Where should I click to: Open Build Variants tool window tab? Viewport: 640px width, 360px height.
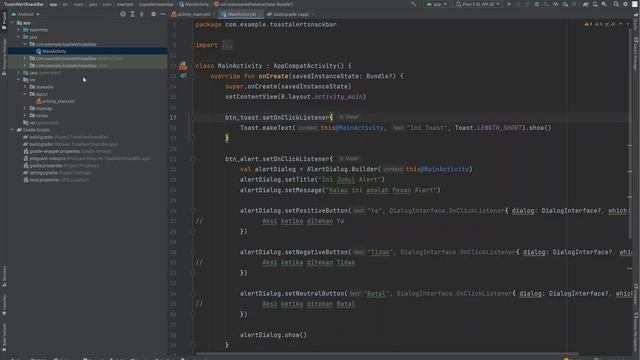[4, 337]
